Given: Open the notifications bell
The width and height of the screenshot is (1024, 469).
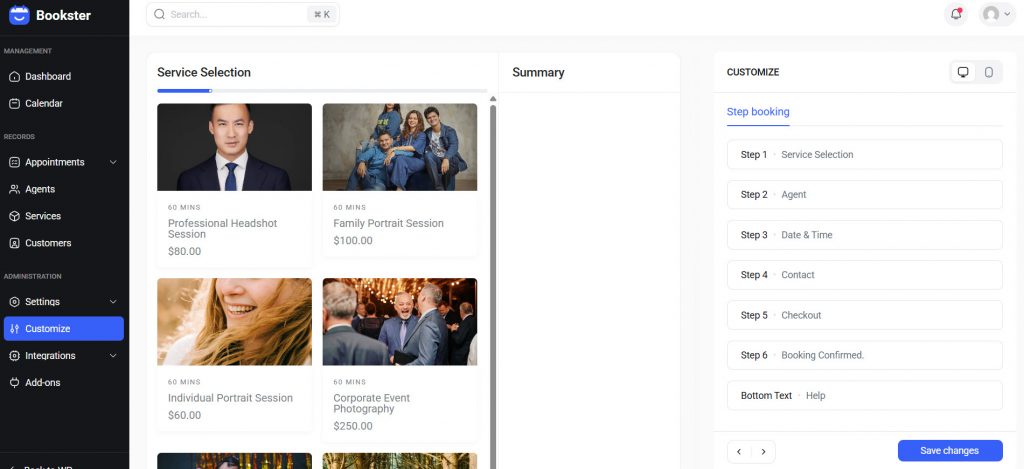Looking at the screenshot, I should coord(956,14).
